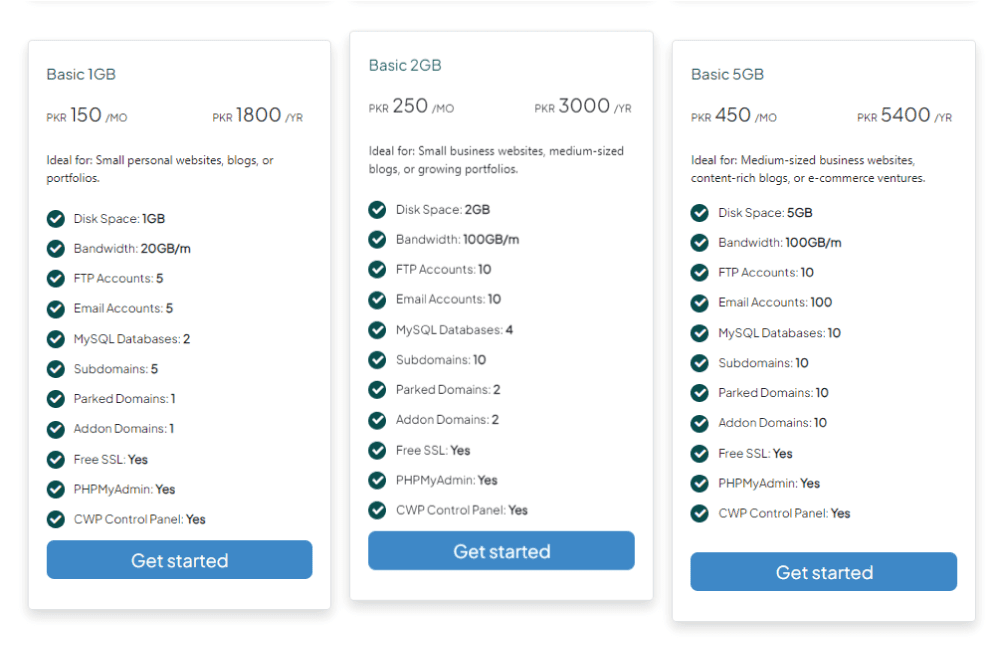Select the Basic 2GB plan title
1000x662 pixels.
click(x=404, y=65)
